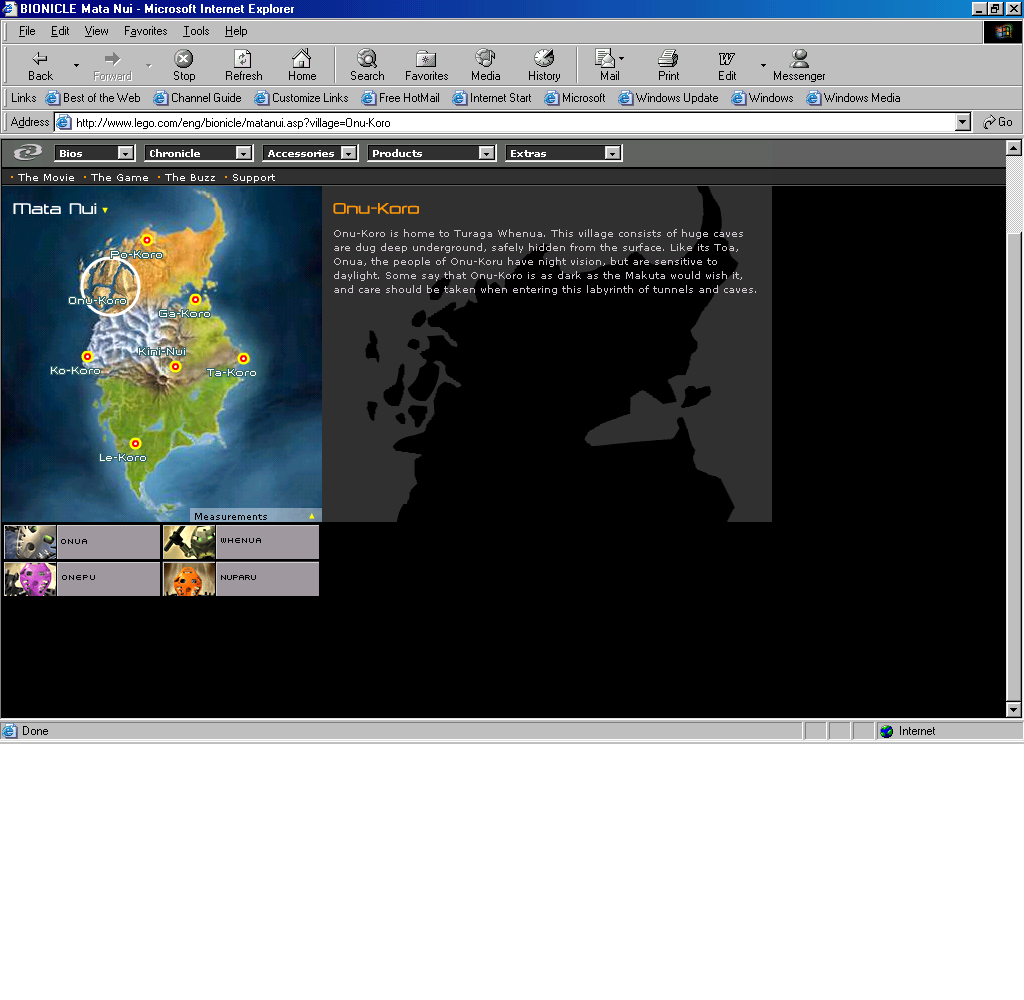
Task: Select the Le-Koro map marker
Action: (135, 444)
